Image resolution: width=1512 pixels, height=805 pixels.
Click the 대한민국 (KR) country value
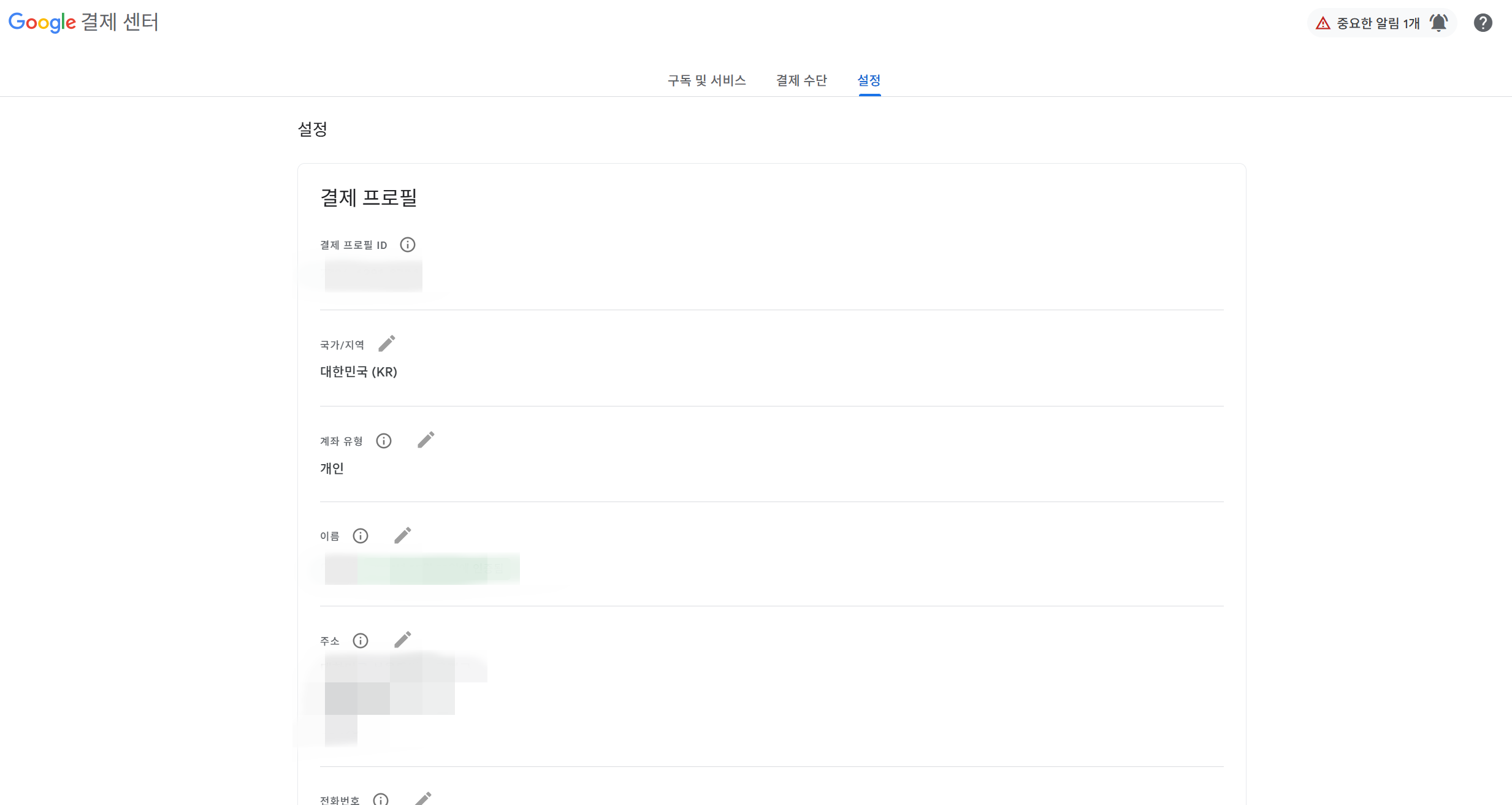pyautogui.click(x=359, y=372)
